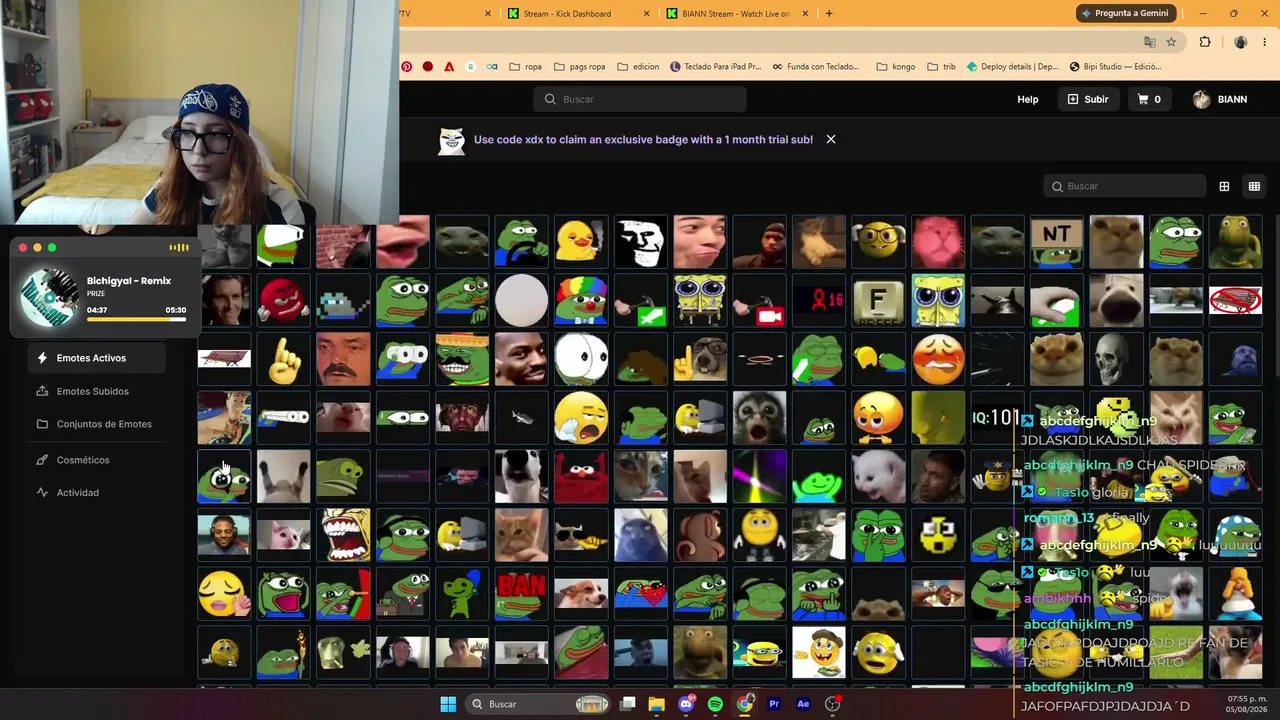The width and height of the screenshot is (1280, 720).
Task: Open the pags ropa bookmarks folder
Action: pos(579,67)
